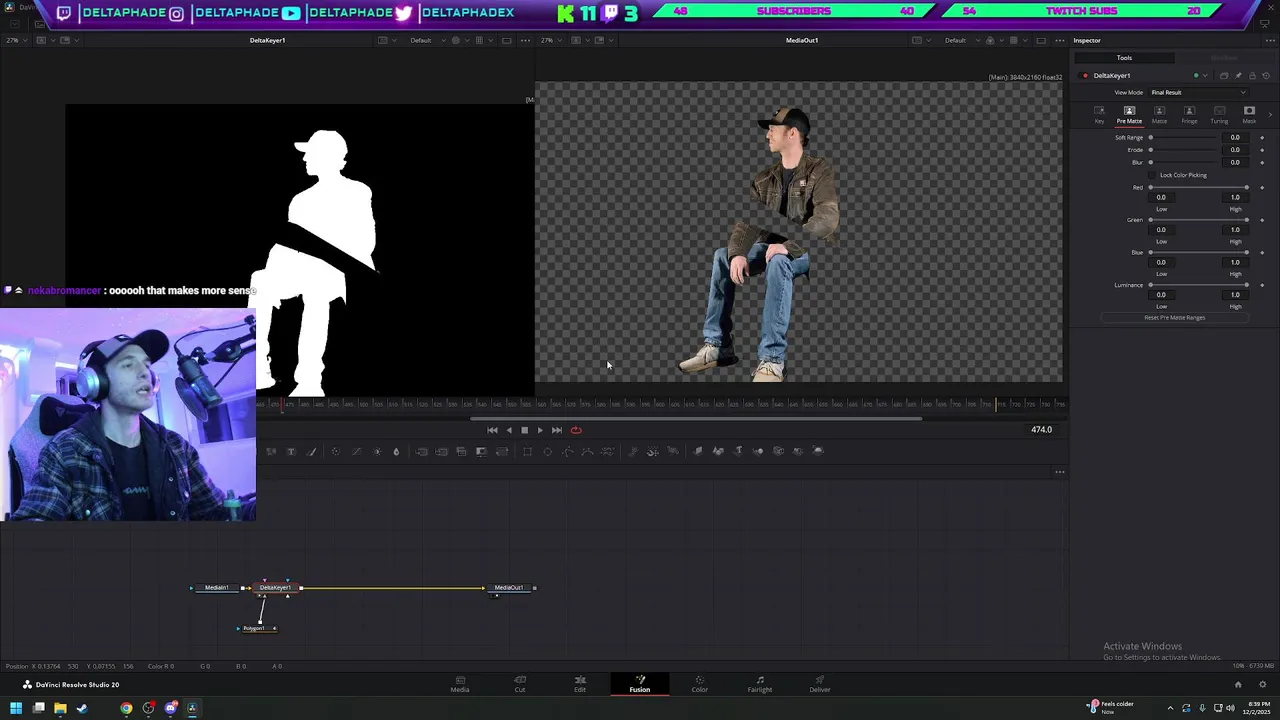
Task: Select the Paint brush tool in toolbar
Action: 311,451
